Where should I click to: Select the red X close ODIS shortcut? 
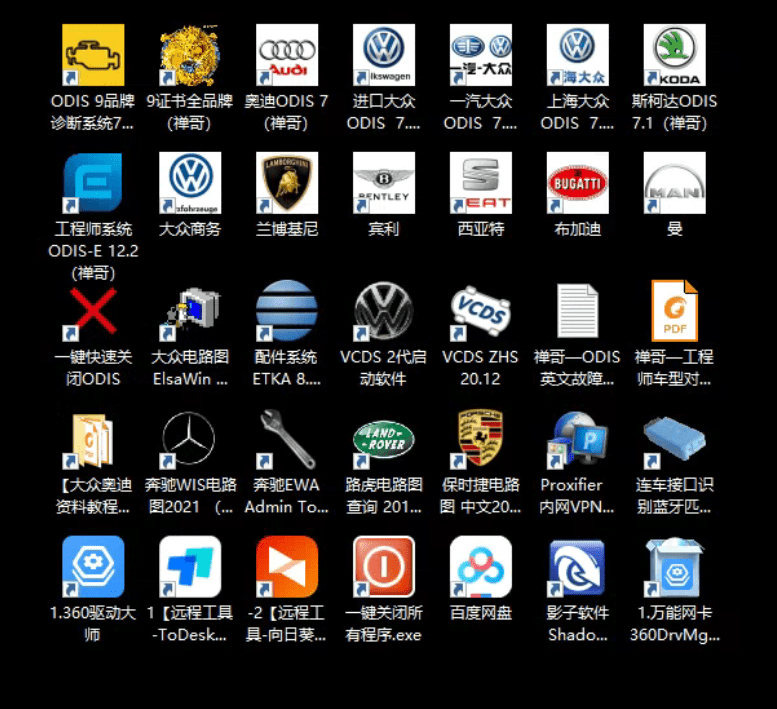pyautogui.click(x=93, y=312)
